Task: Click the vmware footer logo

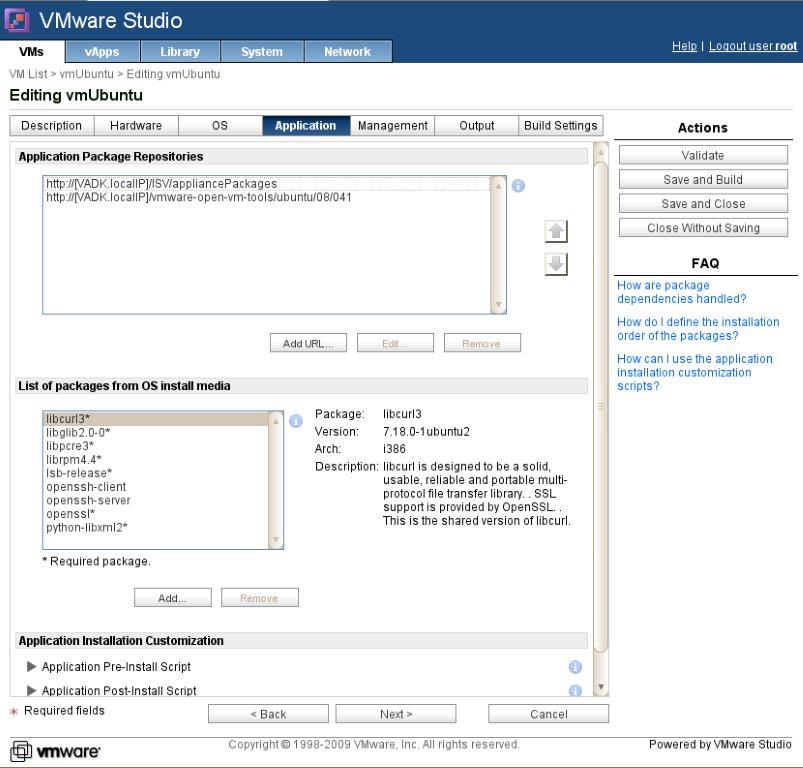Action: tap(55, 751)
